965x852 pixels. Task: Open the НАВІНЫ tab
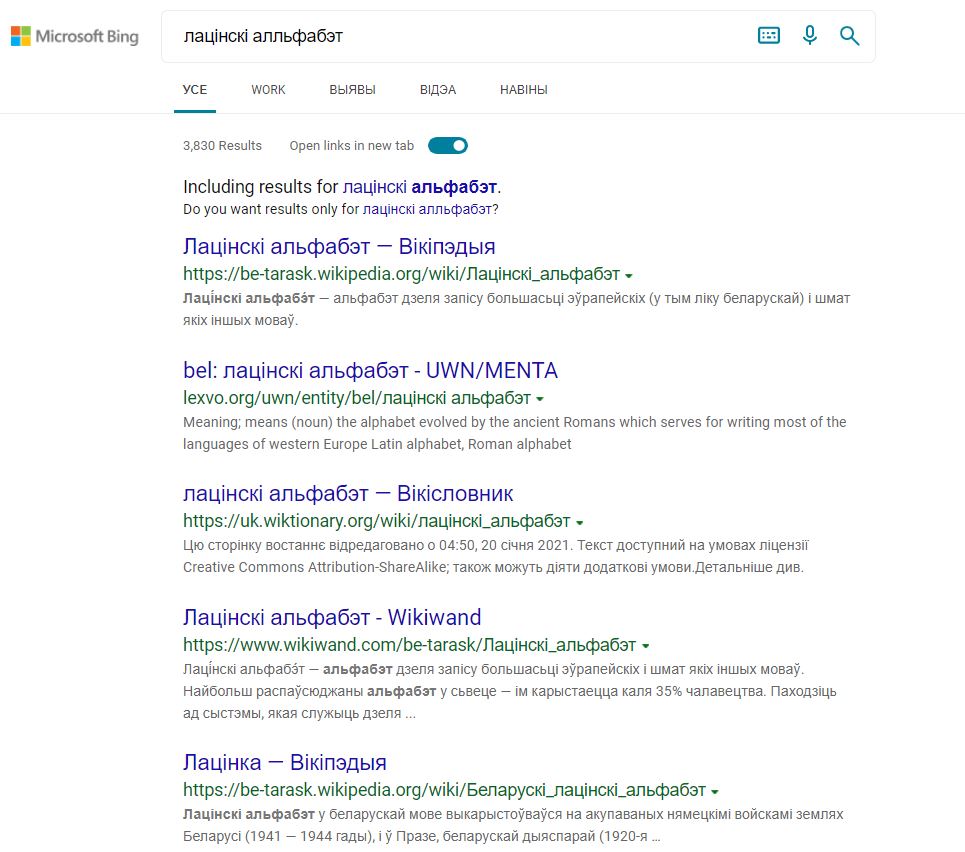[523, 89]
